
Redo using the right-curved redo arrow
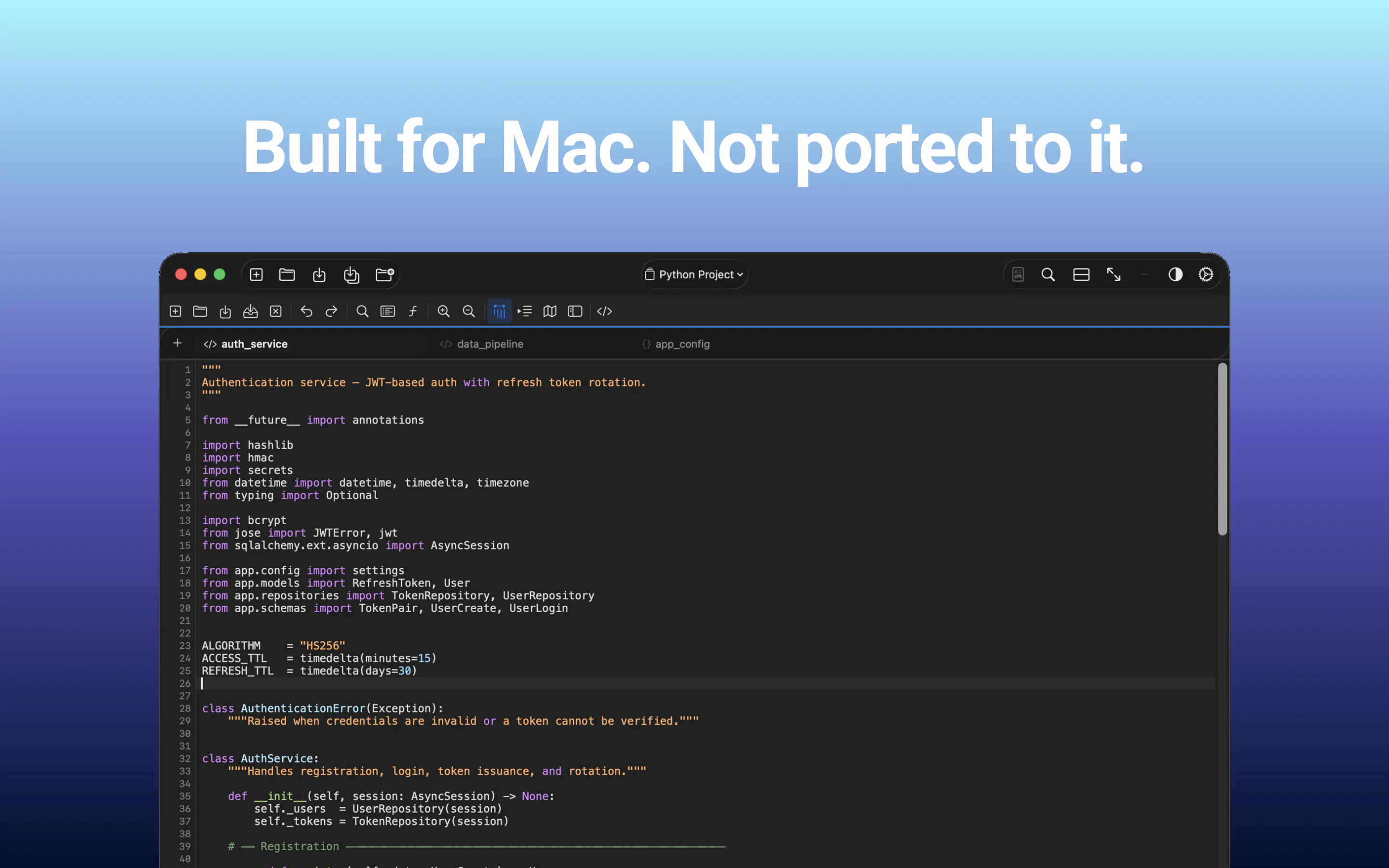(x=332, y=311)
